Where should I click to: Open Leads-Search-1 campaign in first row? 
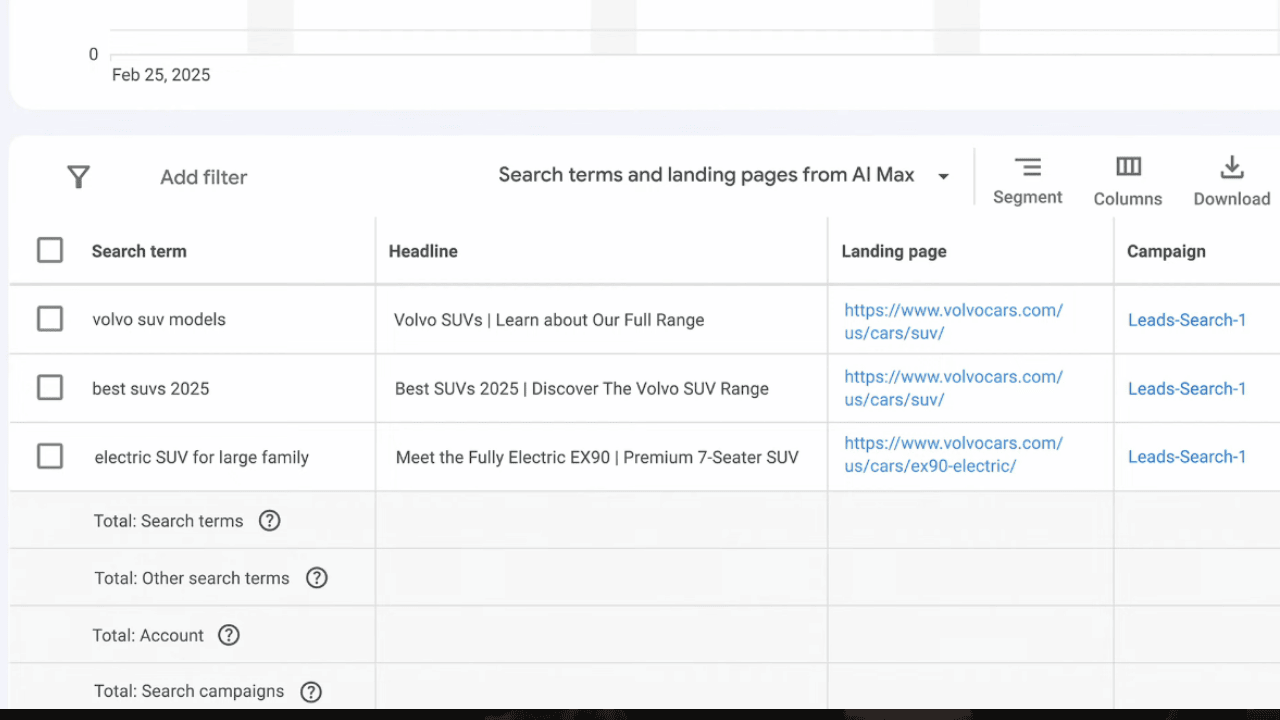coord(1187,320)
